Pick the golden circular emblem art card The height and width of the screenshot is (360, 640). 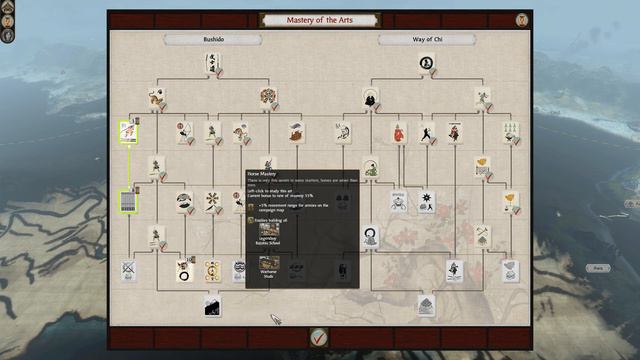click(213, 271)
